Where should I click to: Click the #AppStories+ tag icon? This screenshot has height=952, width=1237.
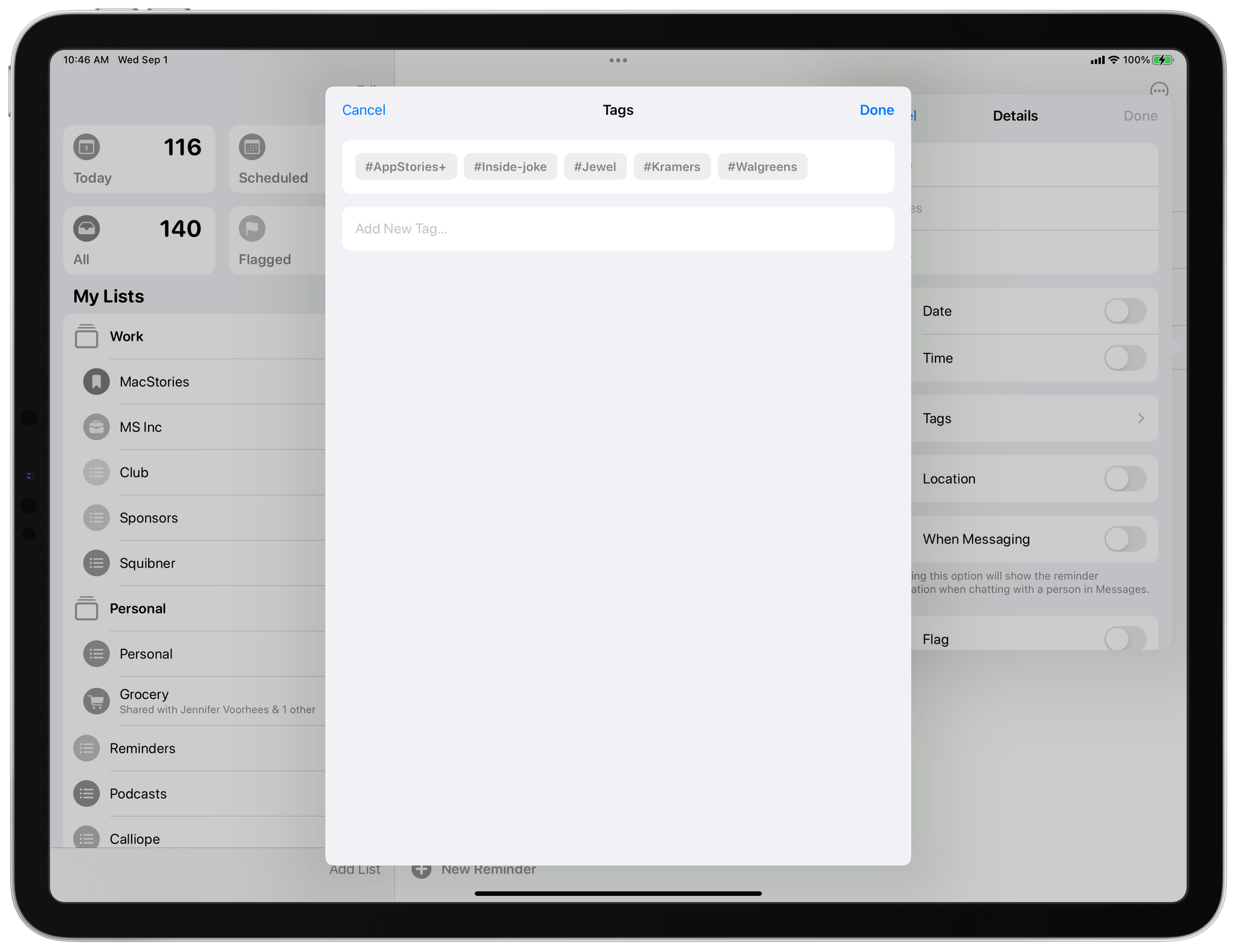point(405,166)
